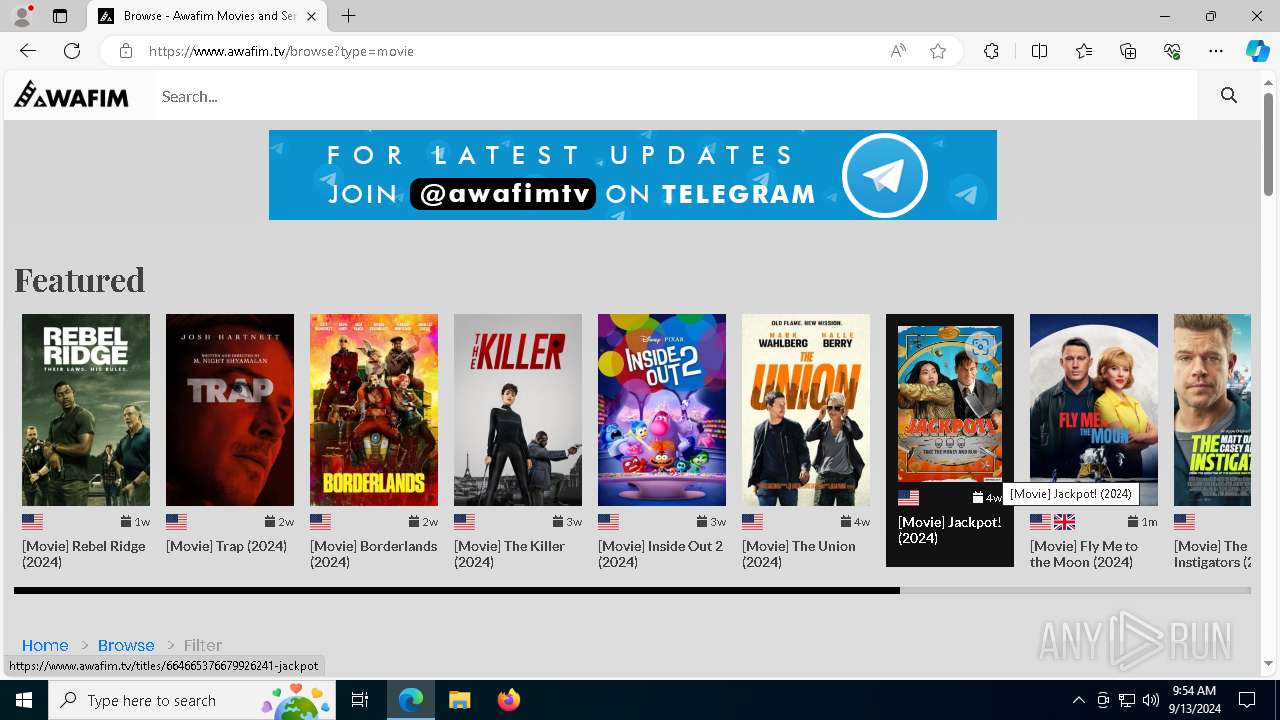Open the Windows Start menu
1280x720 pixels.
click(24, 700)
